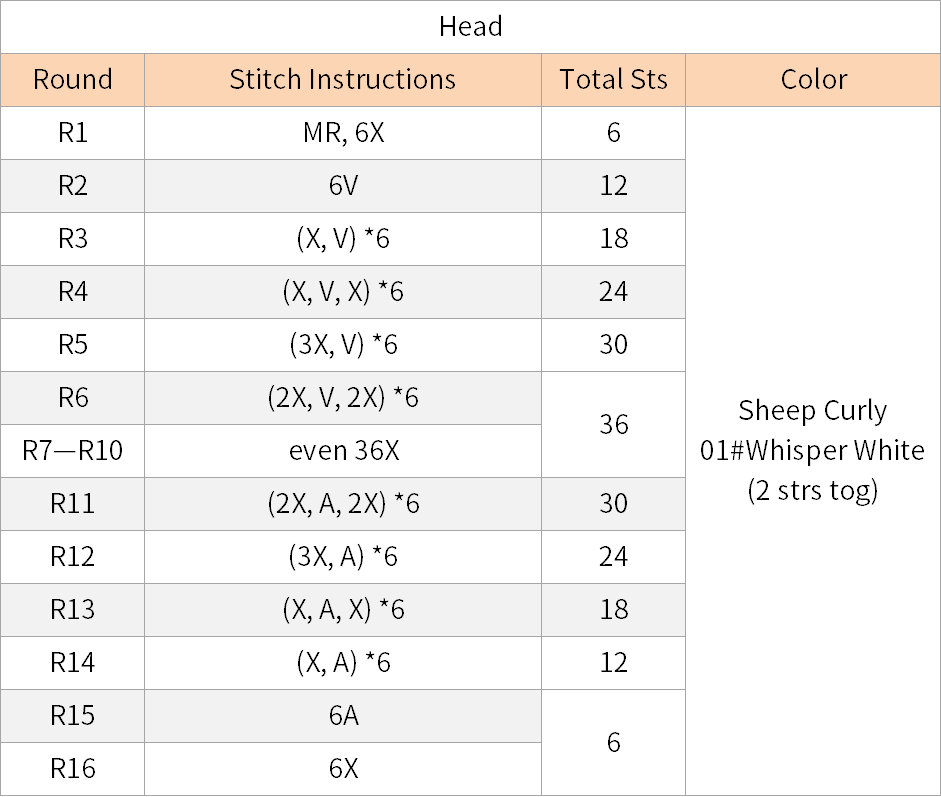
Task: Select the 6X instruction in R16
Action: tap(343, 769)
